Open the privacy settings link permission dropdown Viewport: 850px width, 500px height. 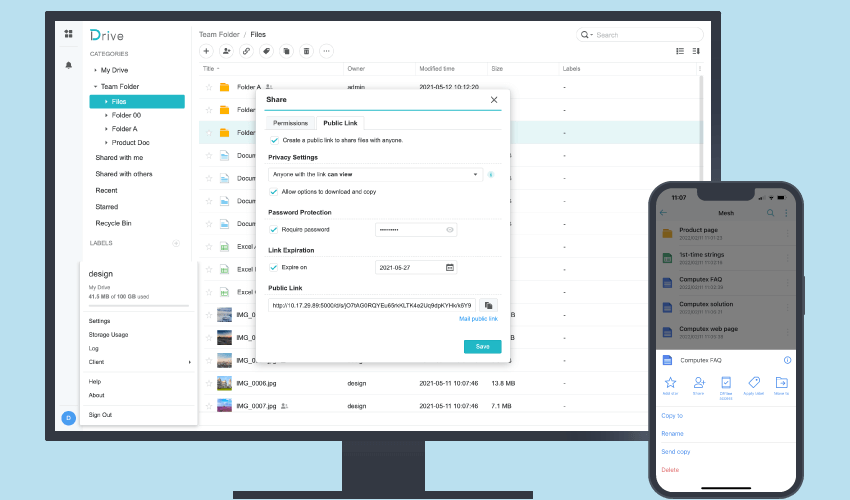(376, 174)
